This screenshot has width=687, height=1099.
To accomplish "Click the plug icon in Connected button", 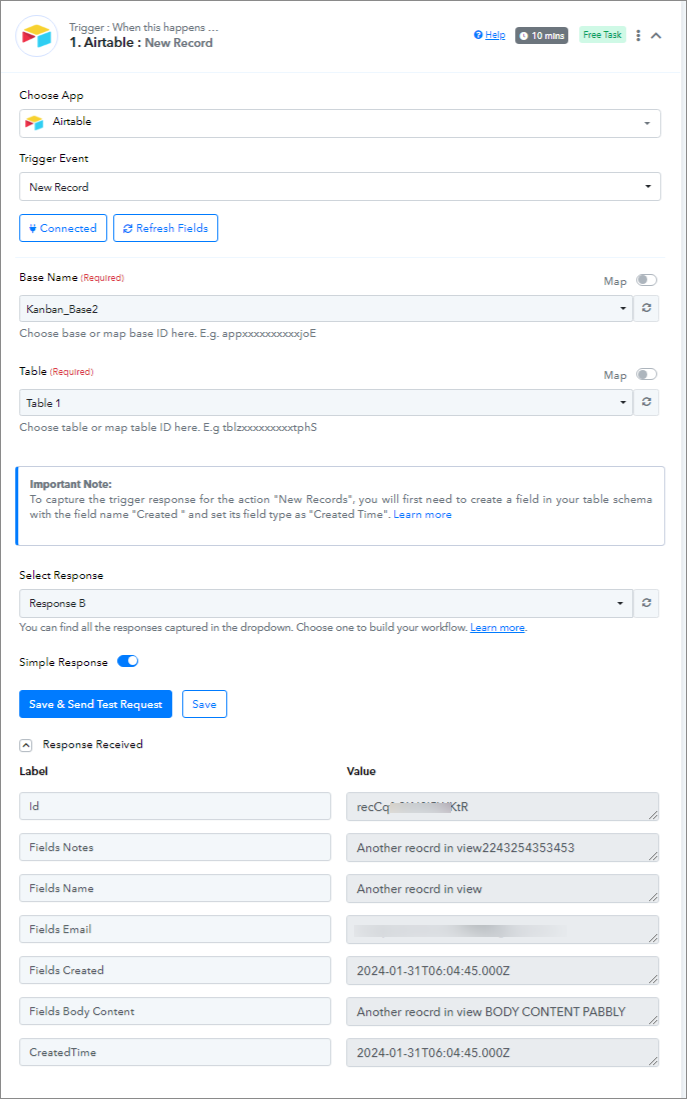I will tap(33, 228).
